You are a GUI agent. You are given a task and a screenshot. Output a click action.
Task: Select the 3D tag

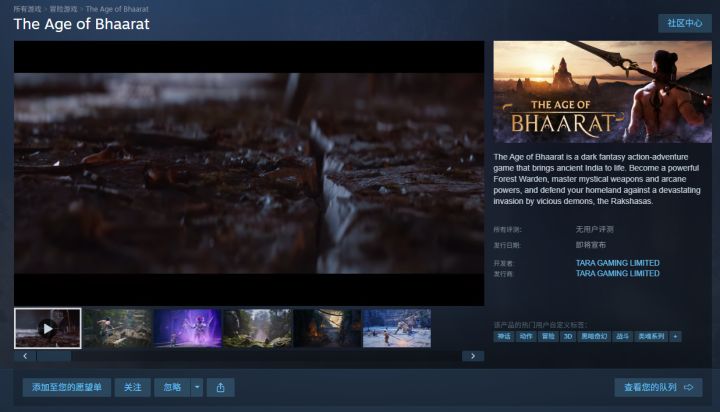click(x=568, y=336)
